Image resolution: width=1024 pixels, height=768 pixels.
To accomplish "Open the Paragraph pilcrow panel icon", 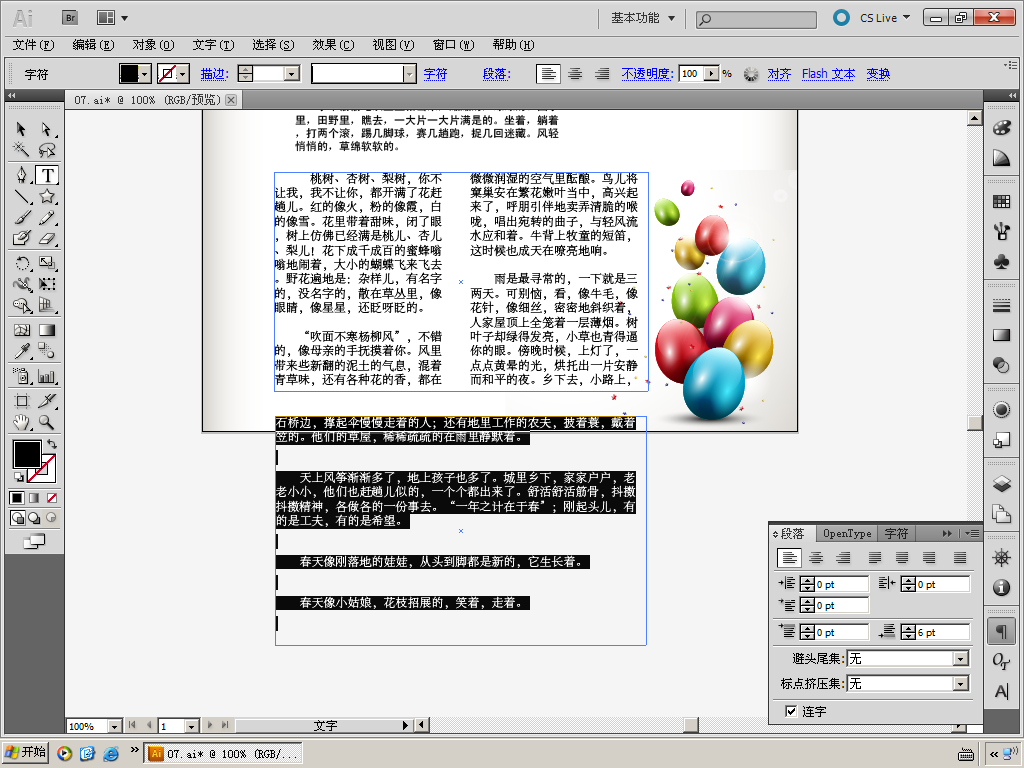I will [1001, 632].
